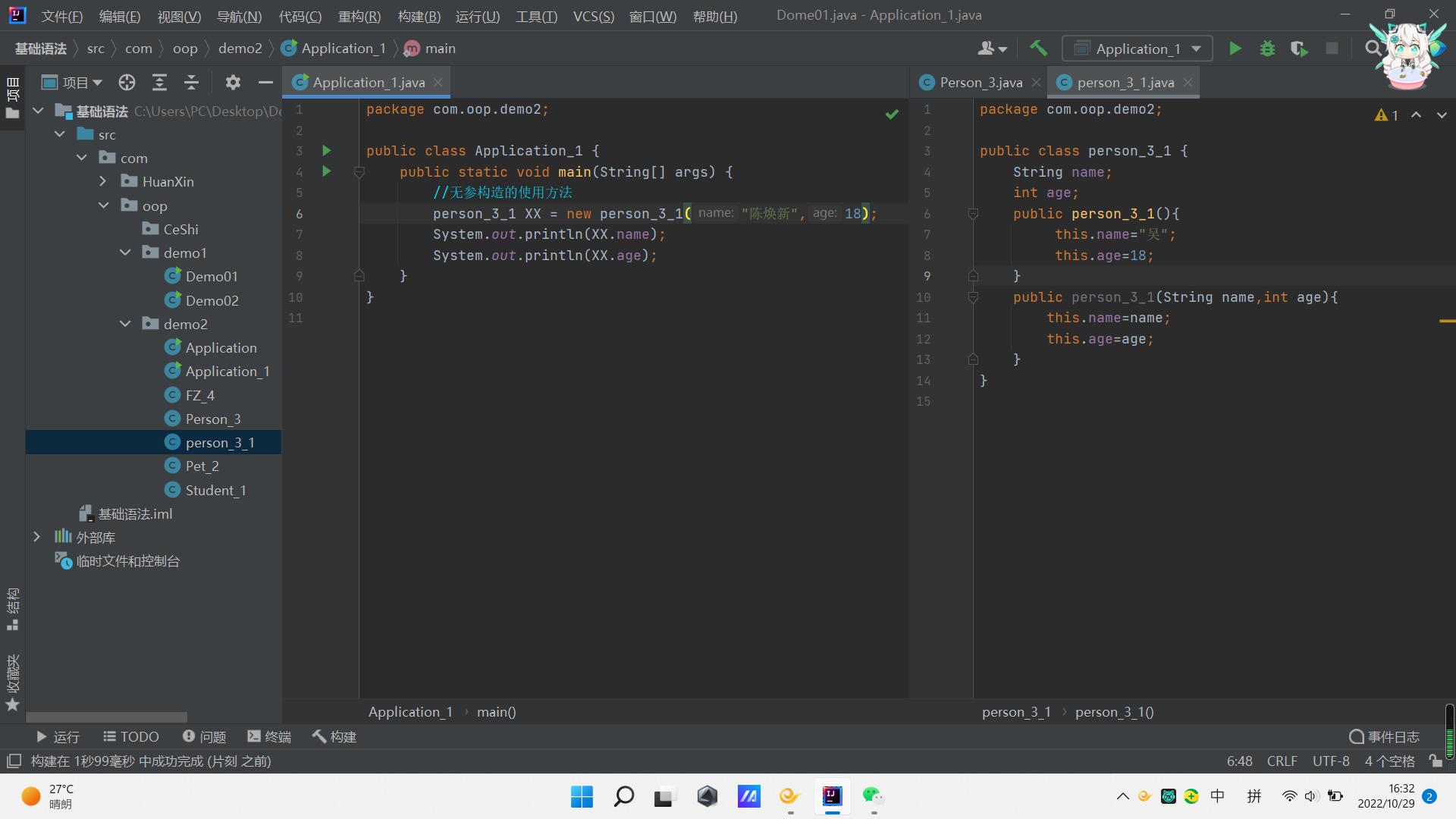Hide the project tool window
The height and width of the screenshot is (819, 1456).
coord(265,83)
